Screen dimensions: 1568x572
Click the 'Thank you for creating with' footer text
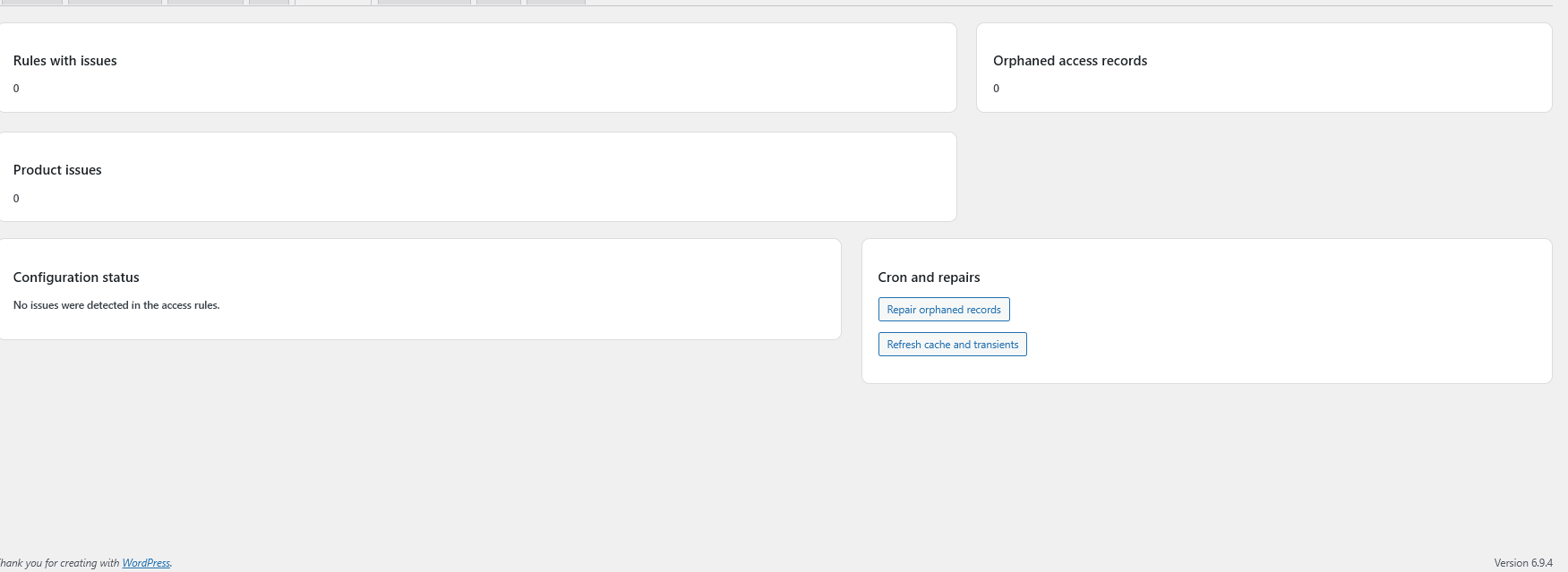[x=59, y=563]
